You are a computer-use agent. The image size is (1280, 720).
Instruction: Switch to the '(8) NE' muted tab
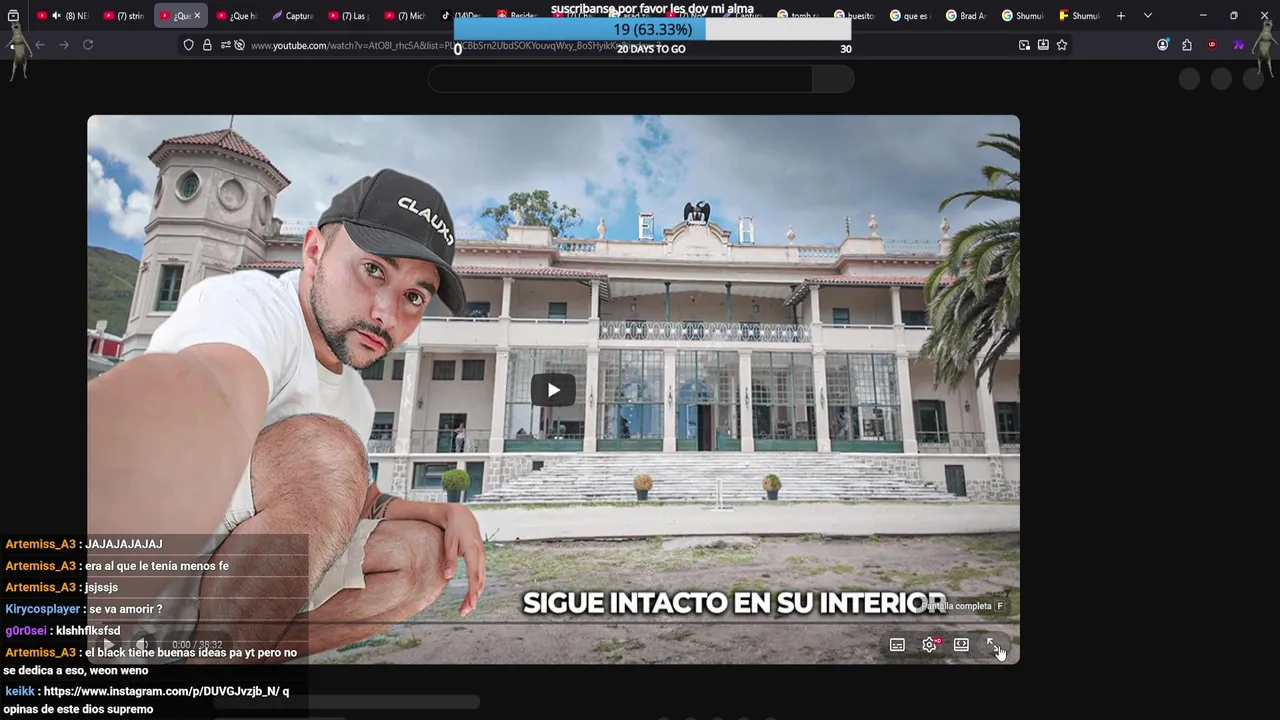point(64,16)
